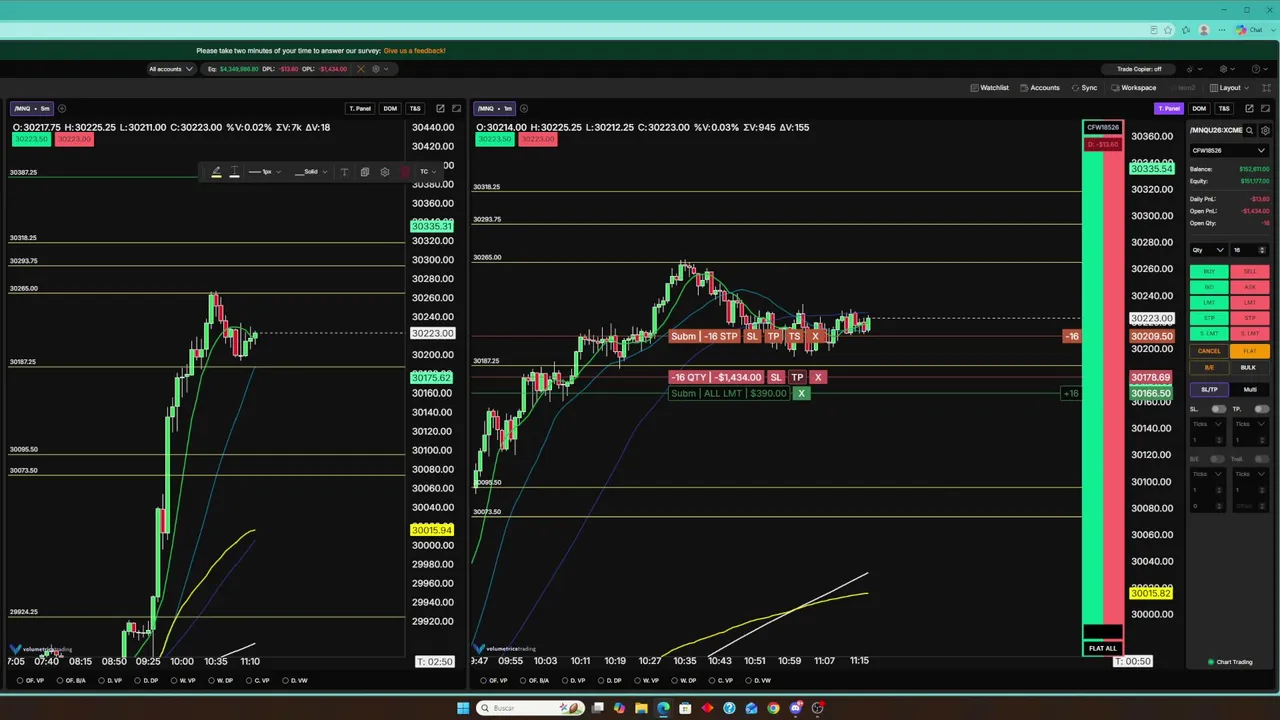
Task: Close the account summary with the orange X
Action: point(361,69)
